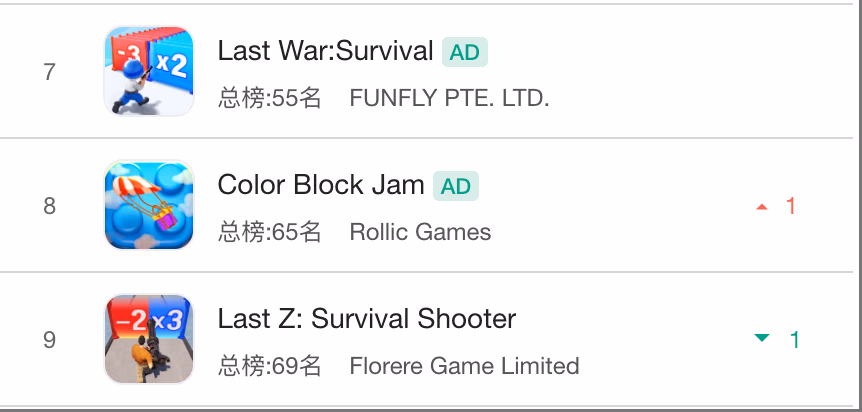Image resolution: width=862 pixels, height=412 pixels.
Task: Click the green down arrow for Last Z
Action: pos(762,338)
